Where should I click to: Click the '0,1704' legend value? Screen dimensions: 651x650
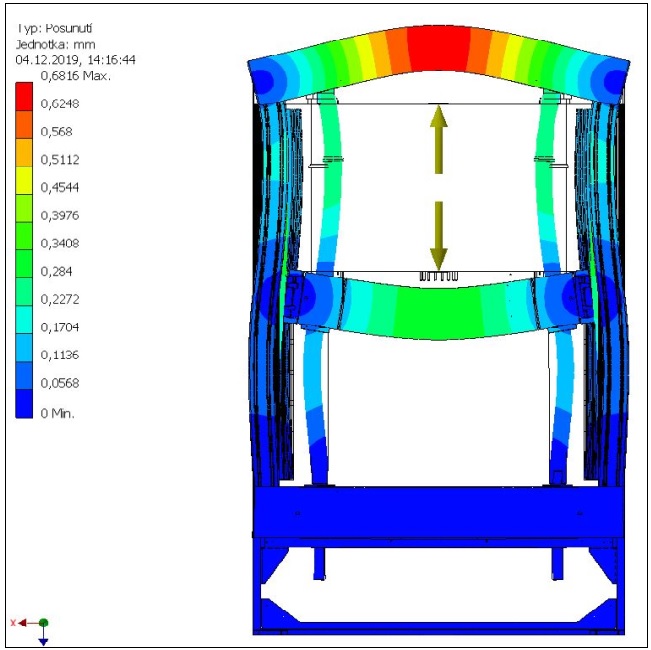point(60,327)
